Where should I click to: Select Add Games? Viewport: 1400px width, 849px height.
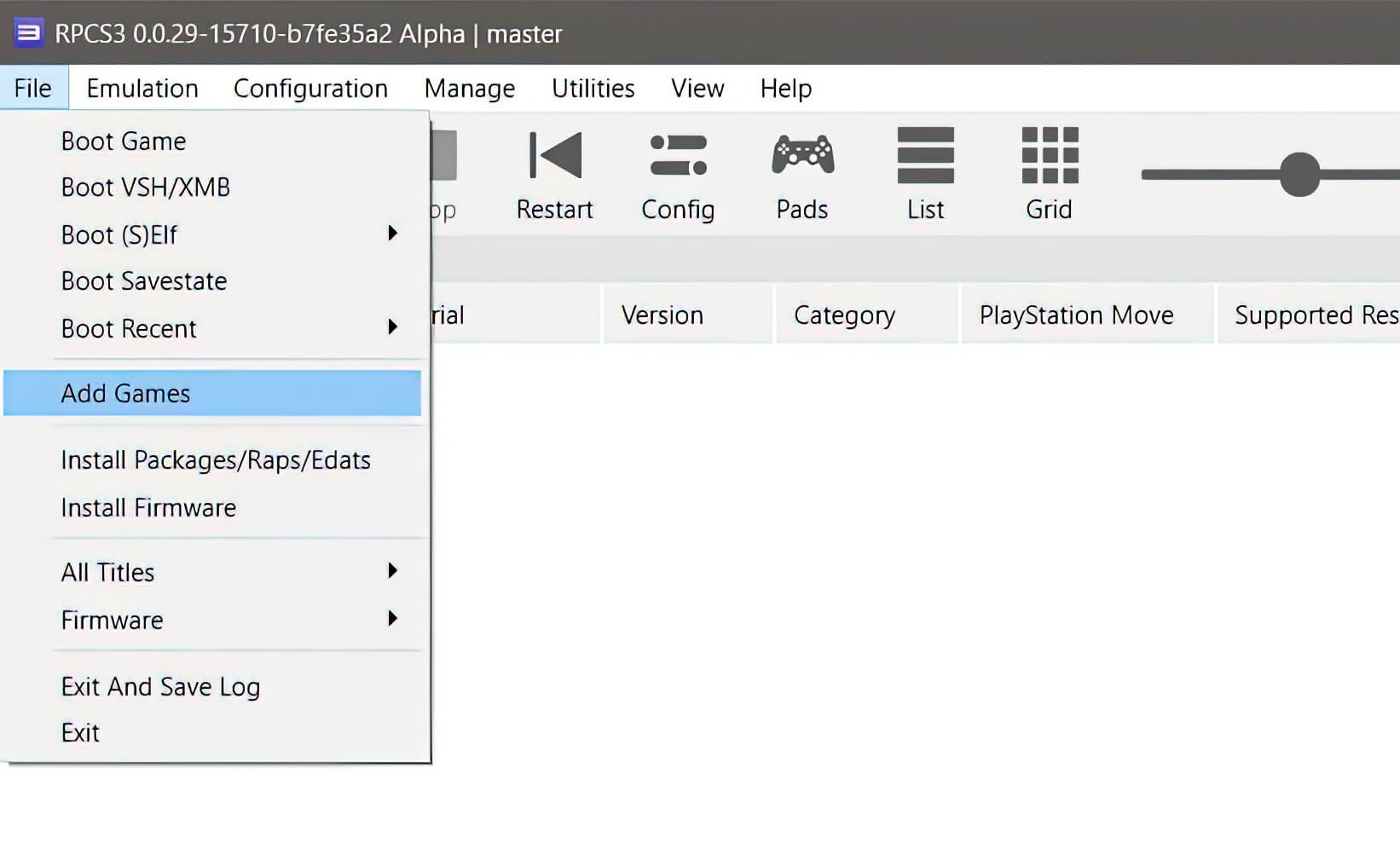[125, 393]
